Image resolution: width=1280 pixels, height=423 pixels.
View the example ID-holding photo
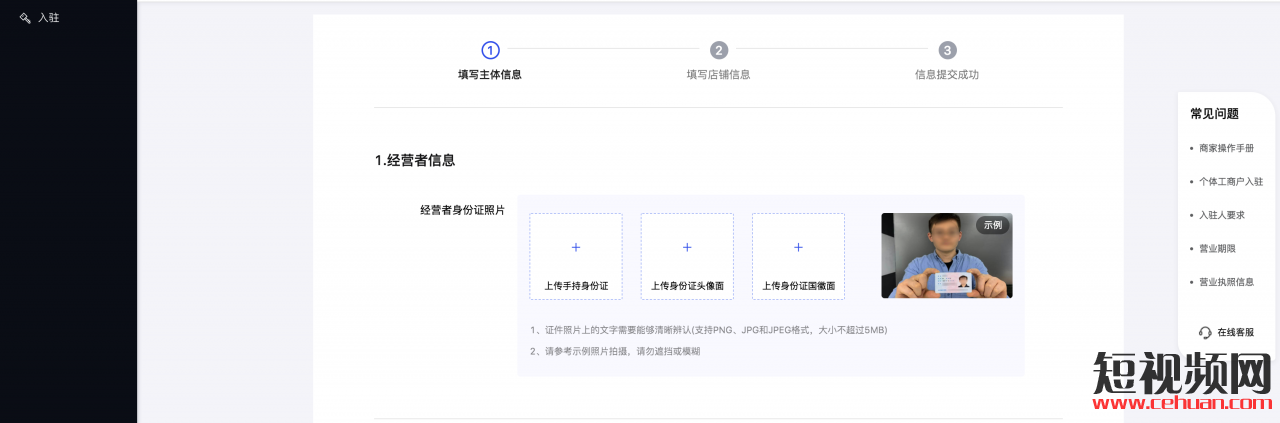(946, 256)
